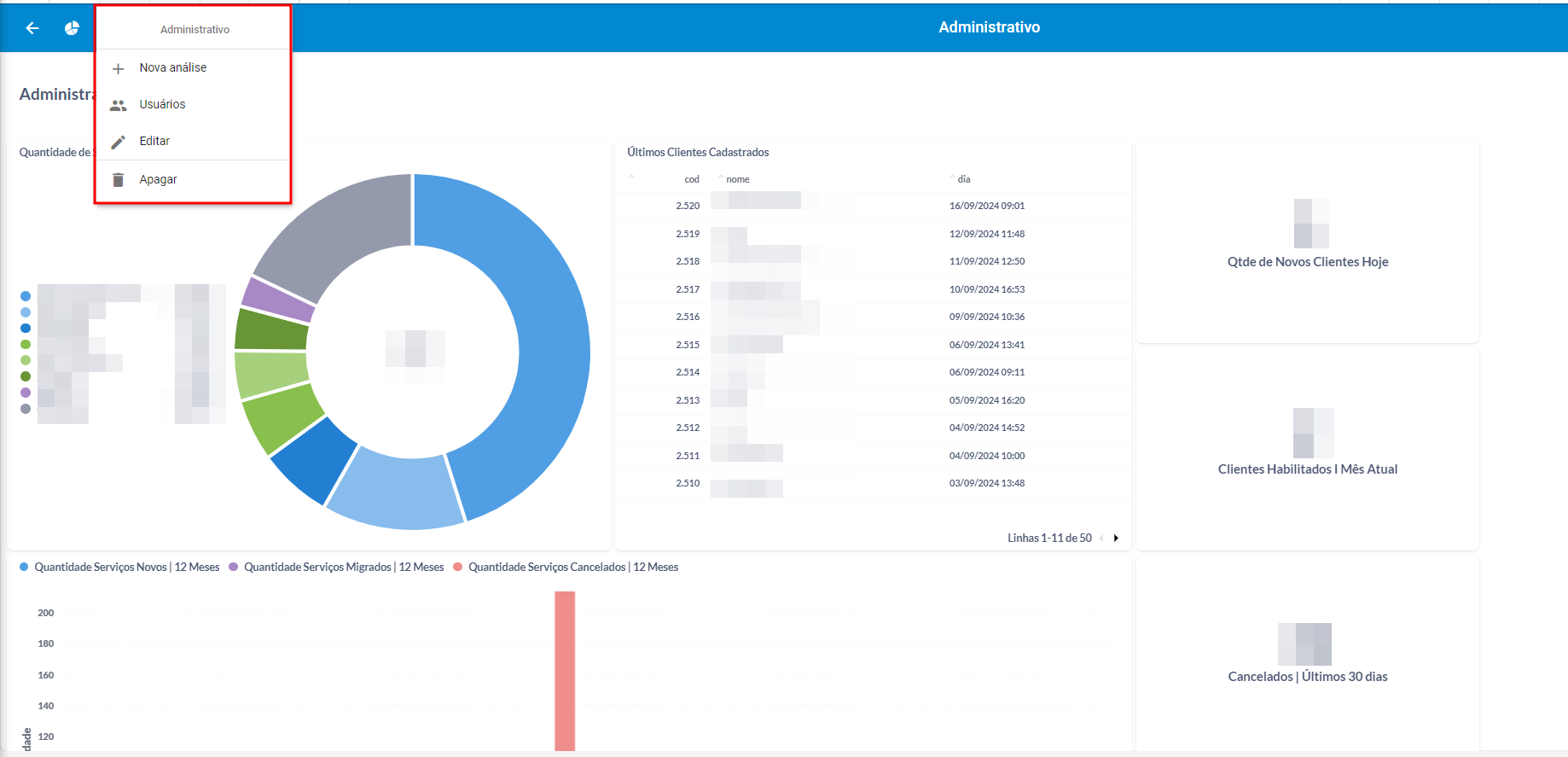1568x757 pixels.
Task: Toggle Quantidade Serviços Cancelados legend series
Action: [566, 567]
